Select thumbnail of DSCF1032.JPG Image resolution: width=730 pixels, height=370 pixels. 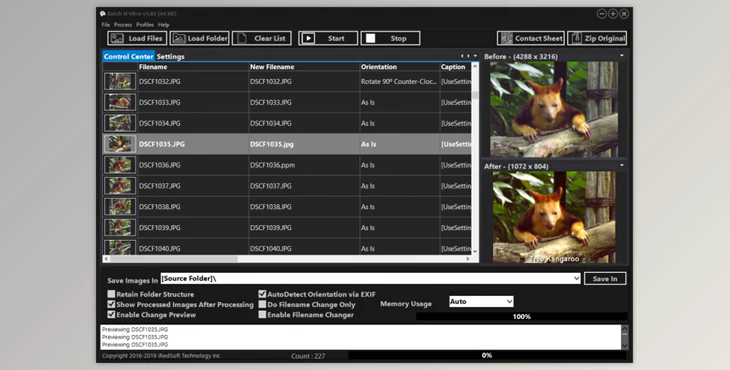click(x=120, y=81)
